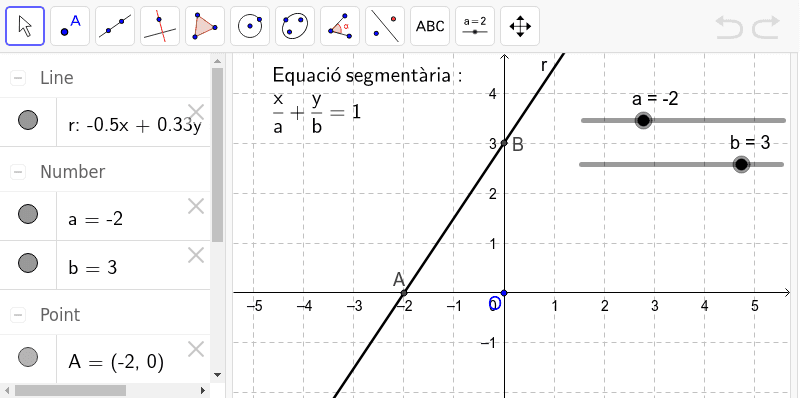
Task: Click the Equació segmentària text label
Action: tap(367, 76)
